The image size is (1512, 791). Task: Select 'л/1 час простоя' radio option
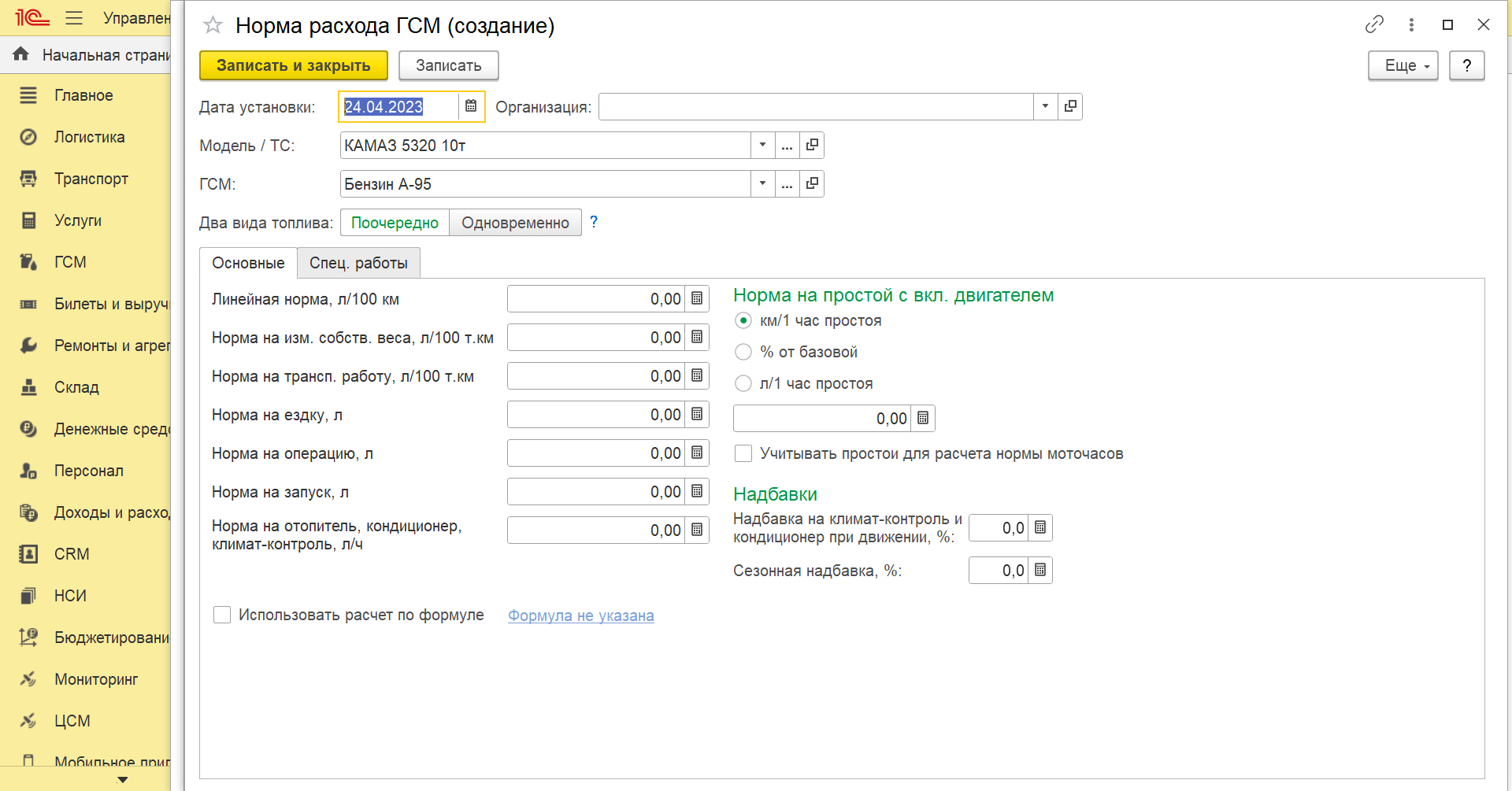click(743, 383)
